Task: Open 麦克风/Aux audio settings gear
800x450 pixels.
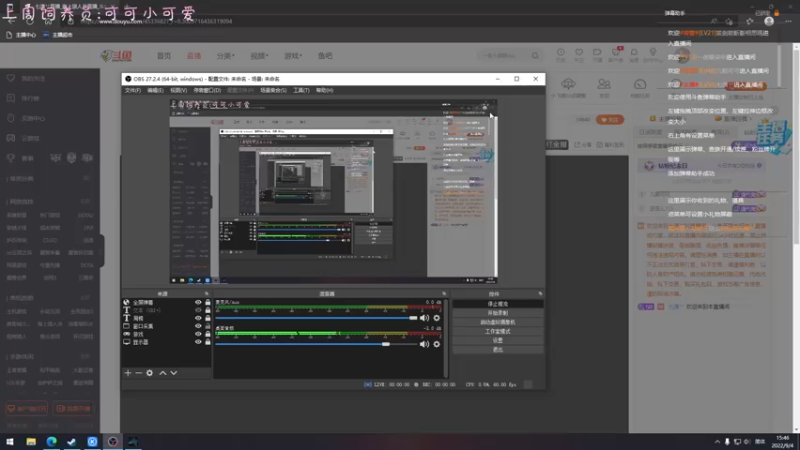Action: pyautogui.click(x=437, y=318)
